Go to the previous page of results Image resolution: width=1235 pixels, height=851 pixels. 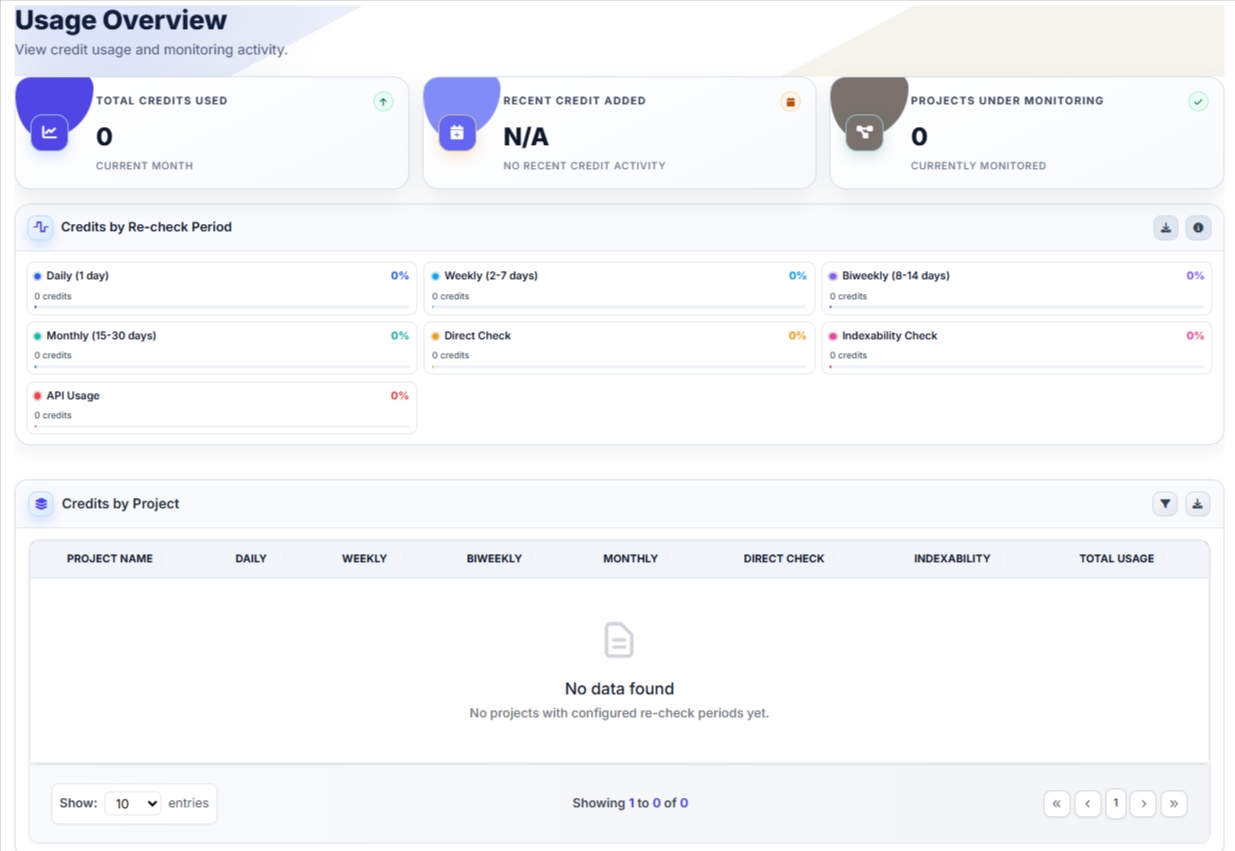[1088, 803]
